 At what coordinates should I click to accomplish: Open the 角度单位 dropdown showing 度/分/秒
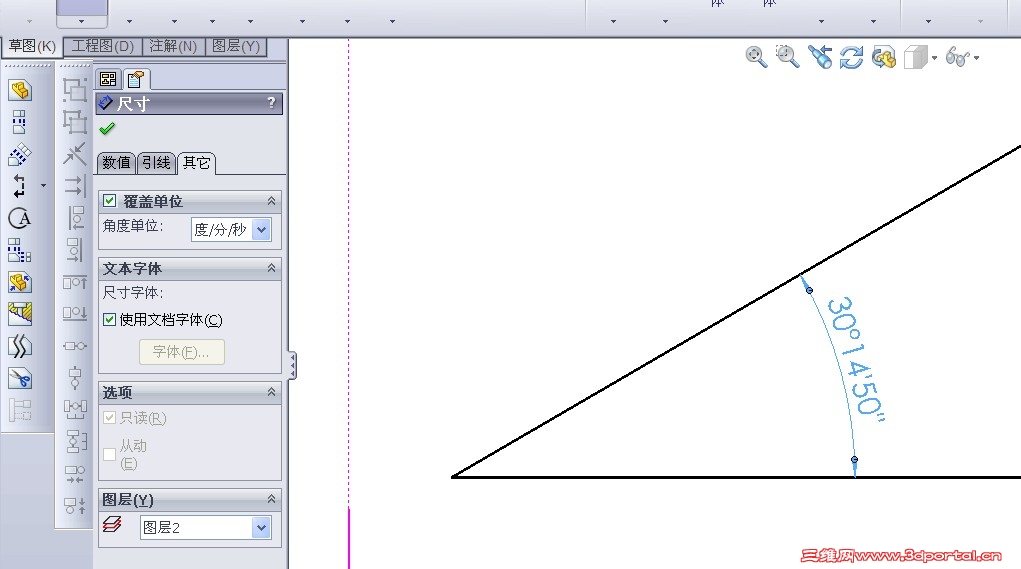(262, 229)
